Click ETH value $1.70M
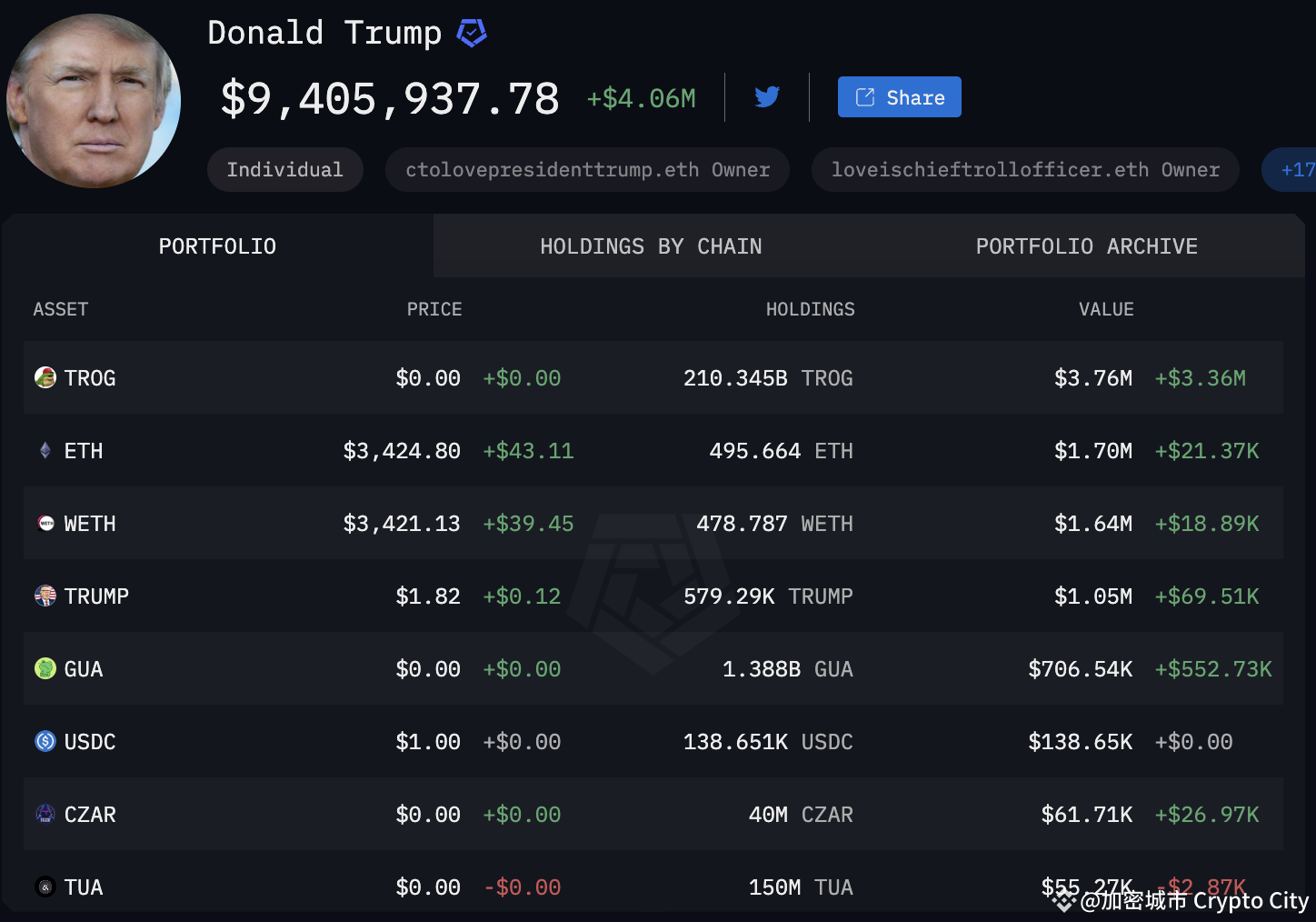Viewport: 1316px width, 922px height. pos(1093,451)
